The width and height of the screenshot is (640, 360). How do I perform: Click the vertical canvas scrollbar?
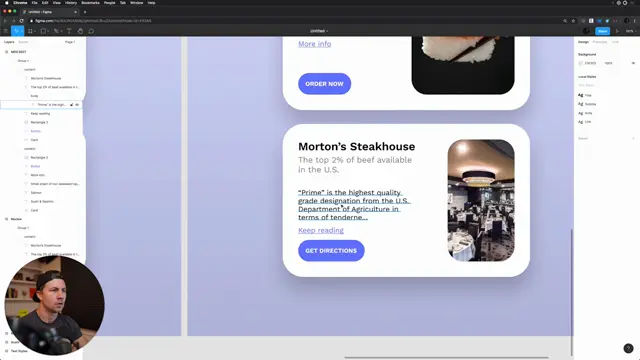point(571,292)
